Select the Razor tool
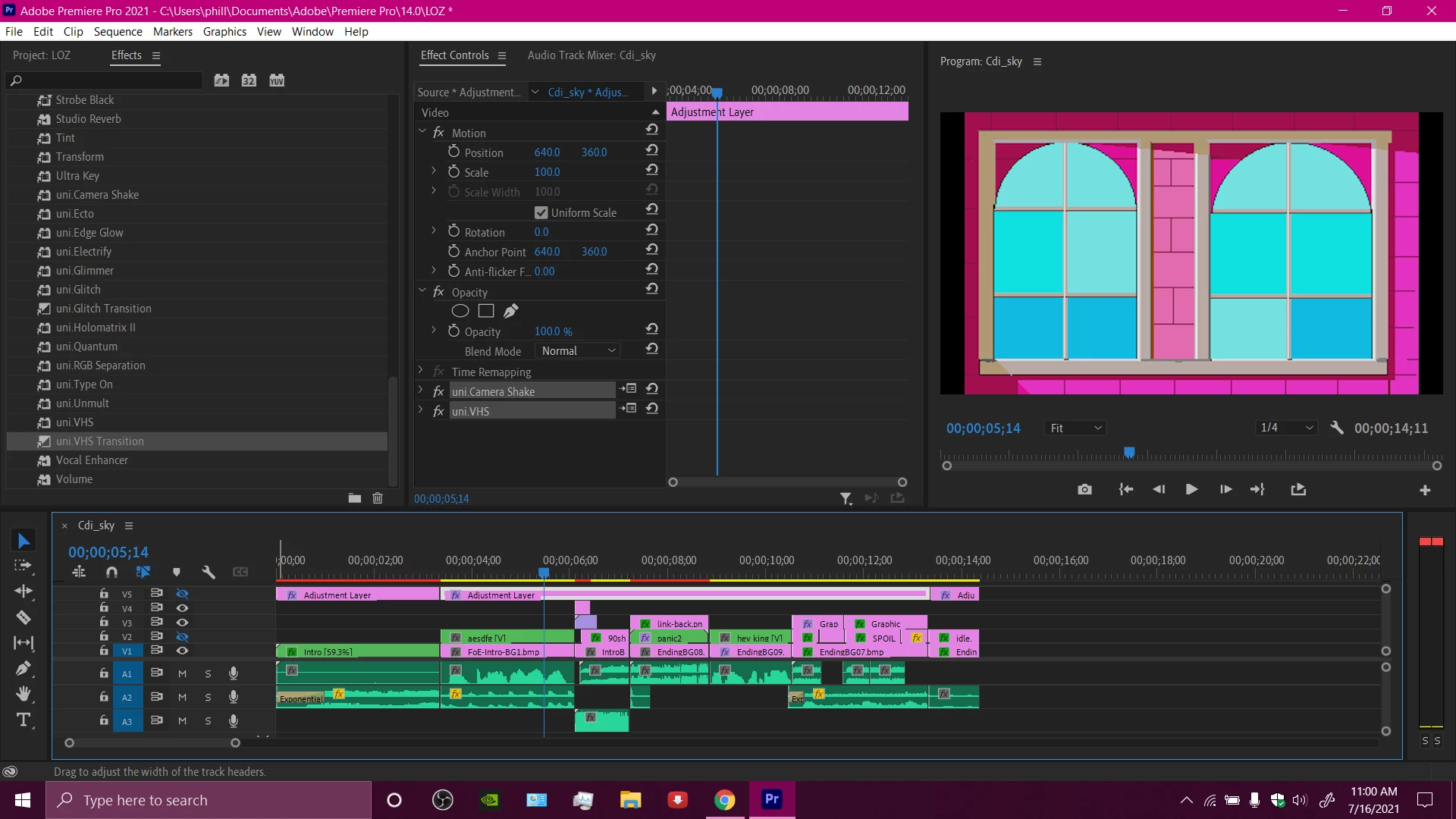The image size is (1456, 819). point(24,617)
